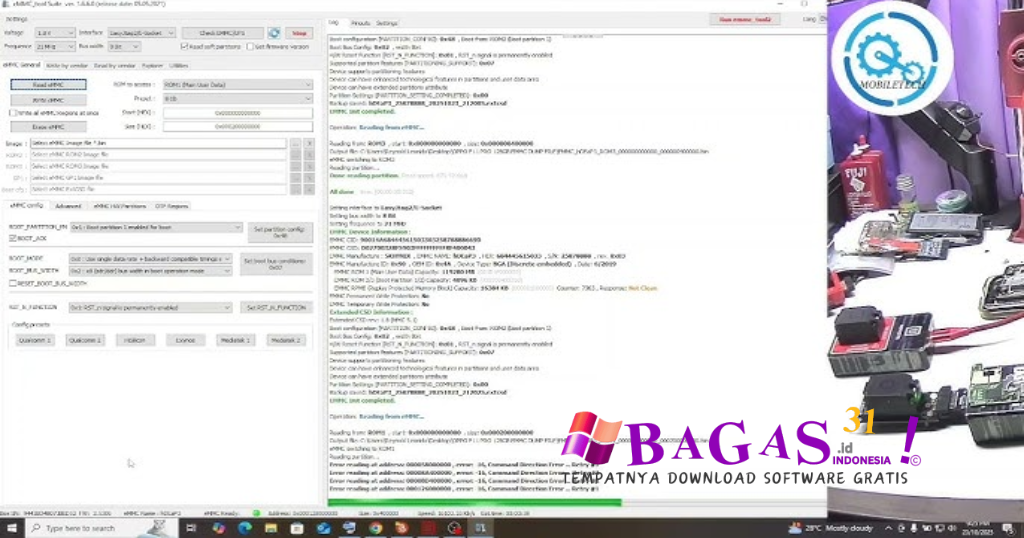
Task: Open Copilot icon on the taskbar
Action: tap(219, 528)
